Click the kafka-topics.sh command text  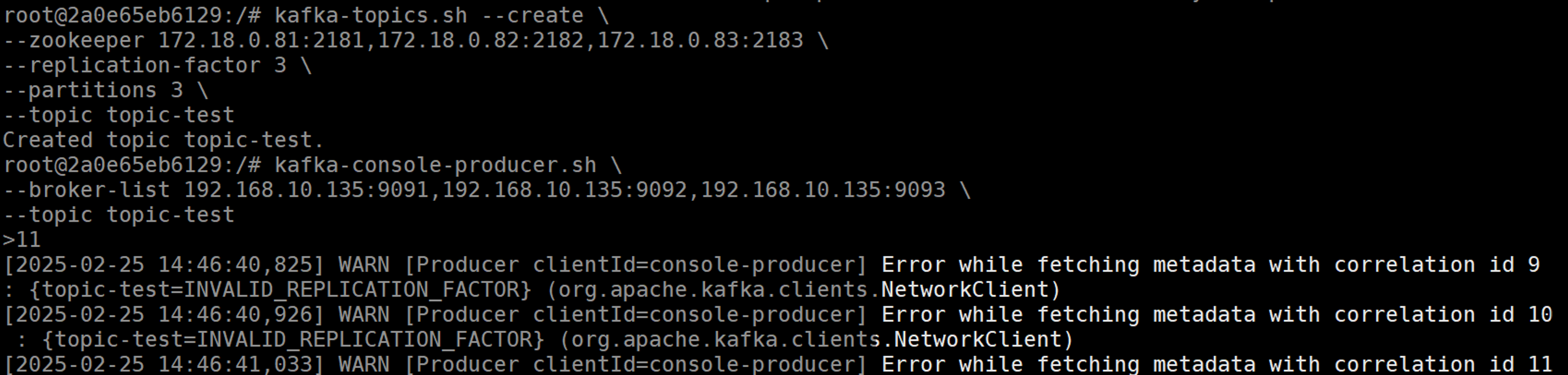point(371,15)
